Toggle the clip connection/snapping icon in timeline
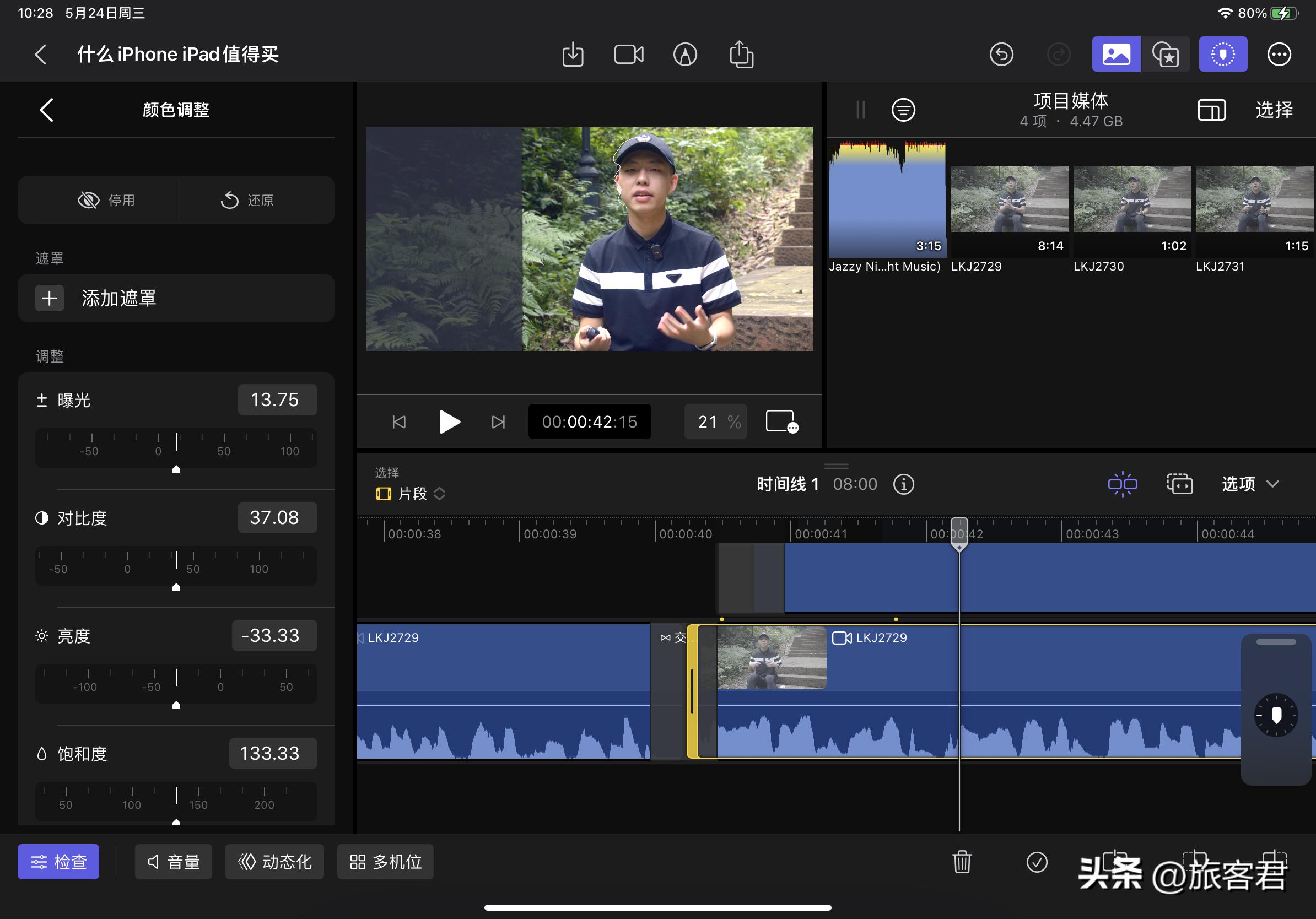The image size is (1316, 919). tap(1122, 484)
